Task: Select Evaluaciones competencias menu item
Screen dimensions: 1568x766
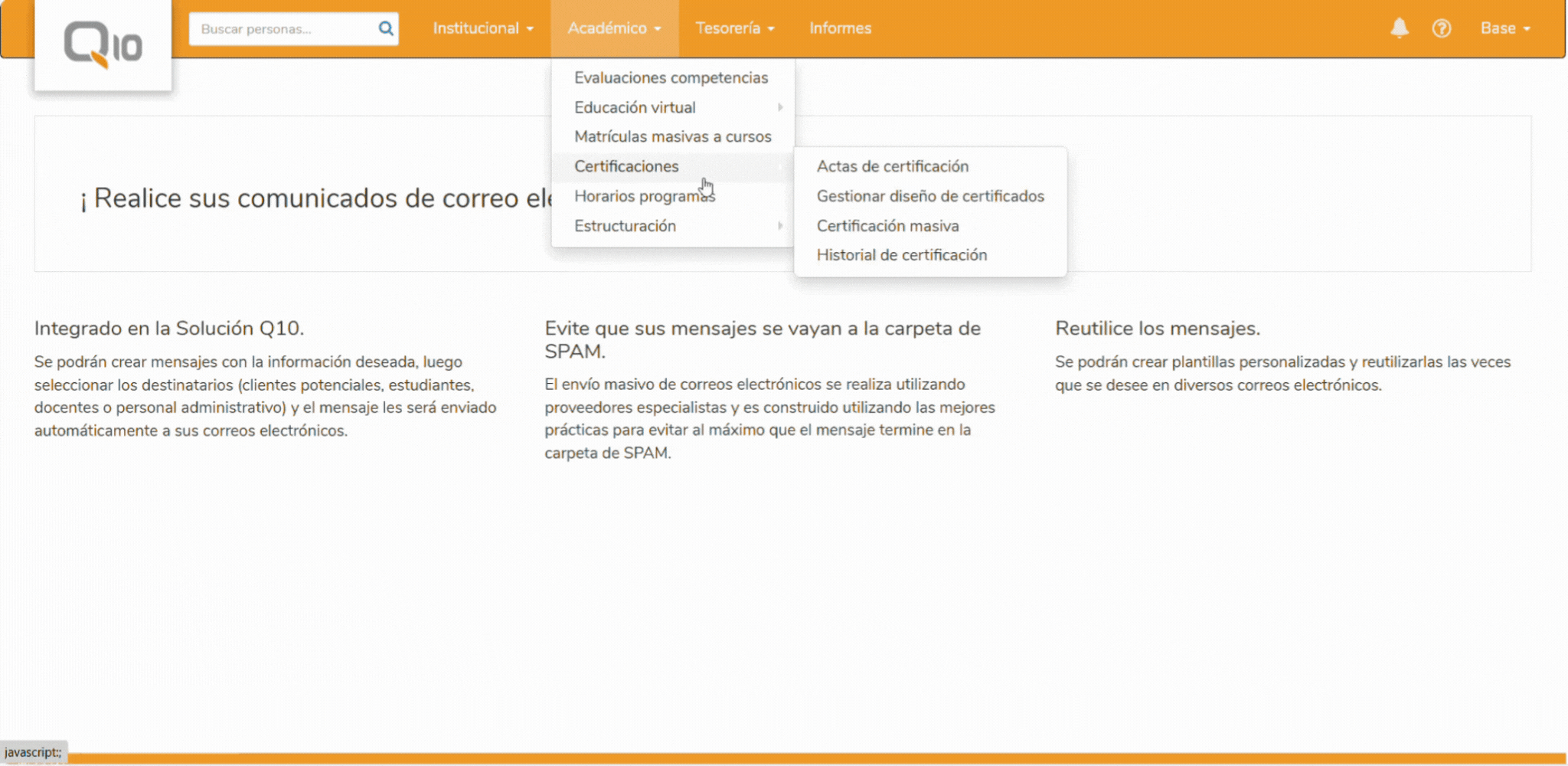Action: tap(671, 78)
